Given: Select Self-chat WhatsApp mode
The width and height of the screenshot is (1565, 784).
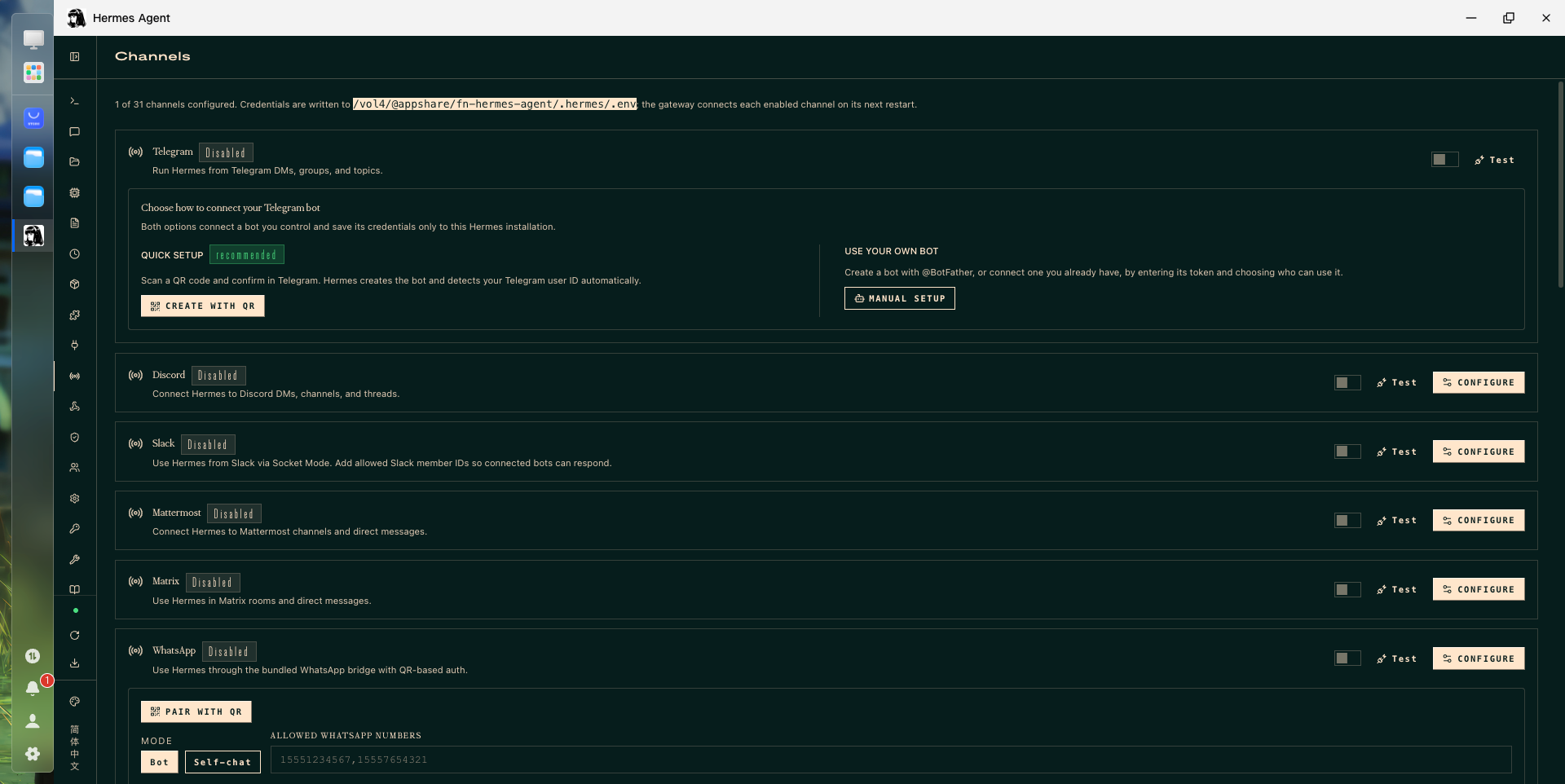Looking at the screenshot, I should [223, 762].
